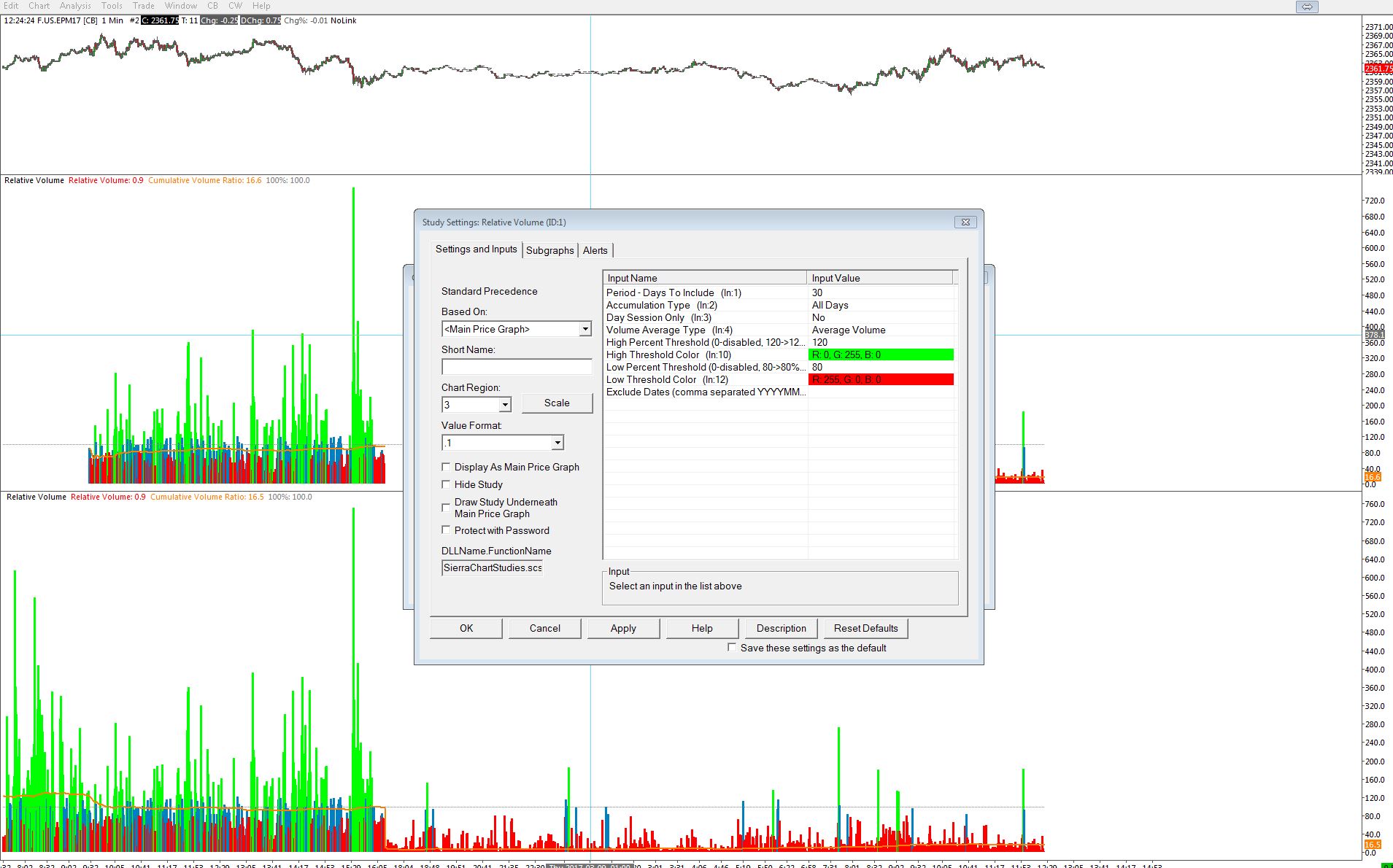
Task: Expand the Chart Region dropdown
Action: coord(505,404)
